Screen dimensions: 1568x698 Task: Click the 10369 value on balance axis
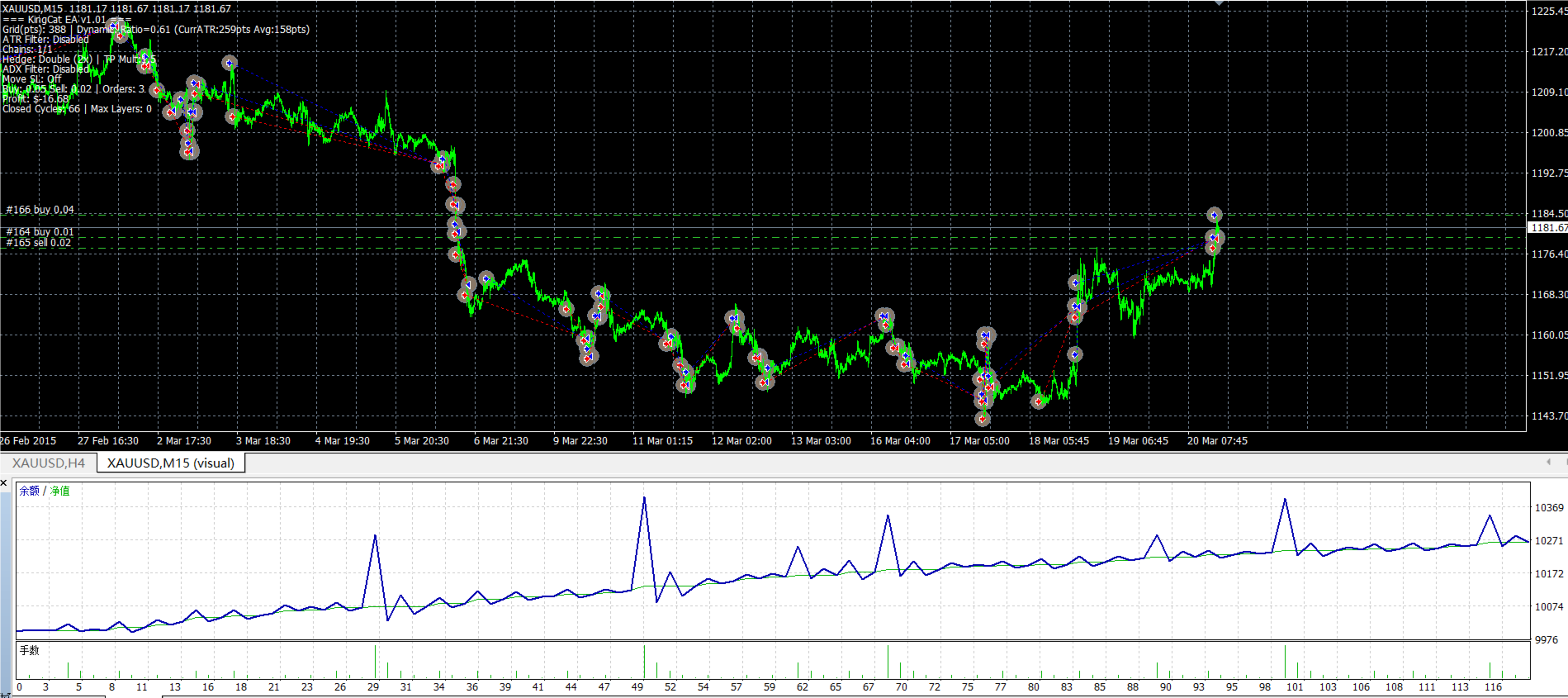[1548, 508]
